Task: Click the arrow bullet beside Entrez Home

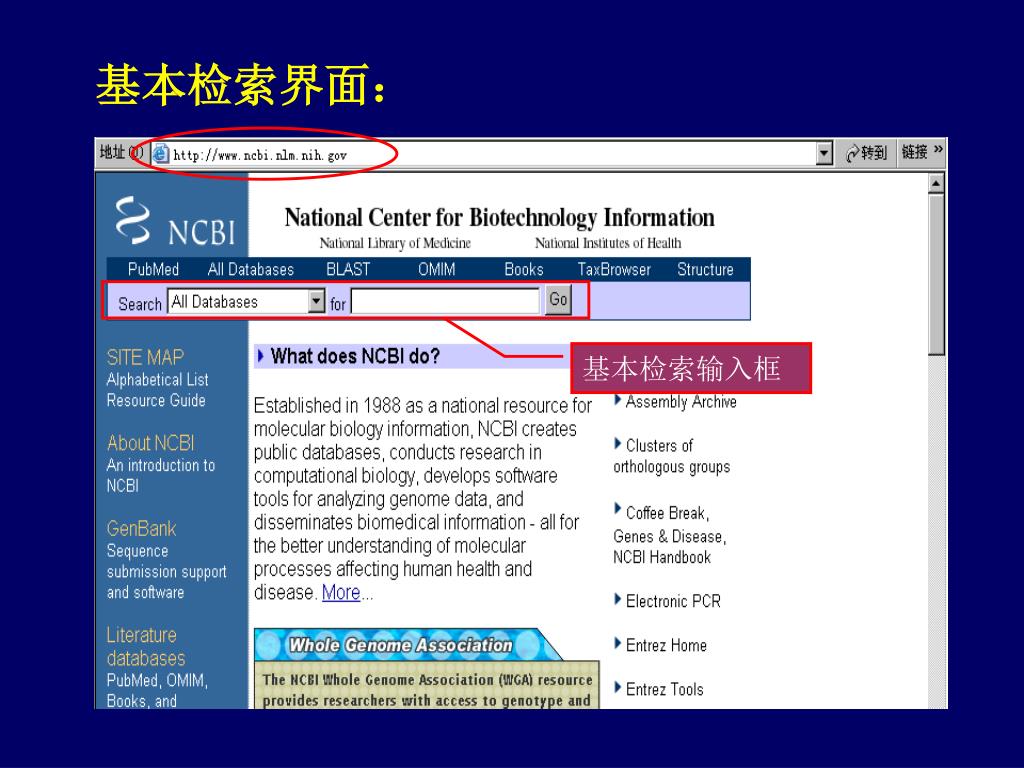Action: [618, 643]
